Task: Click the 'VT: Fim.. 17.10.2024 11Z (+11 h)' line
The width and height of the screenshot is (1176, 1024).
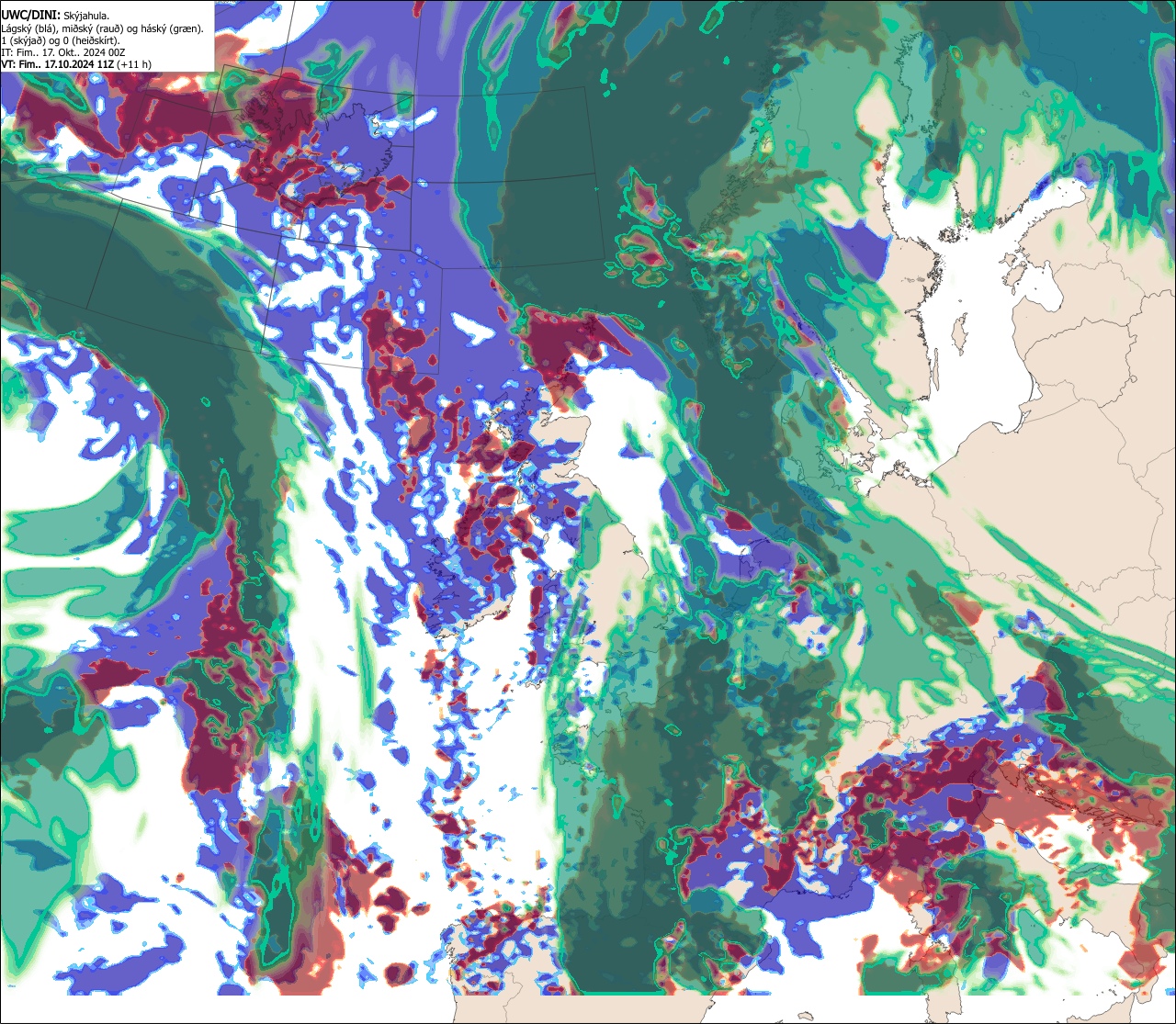Action: [x=77, y=65]
